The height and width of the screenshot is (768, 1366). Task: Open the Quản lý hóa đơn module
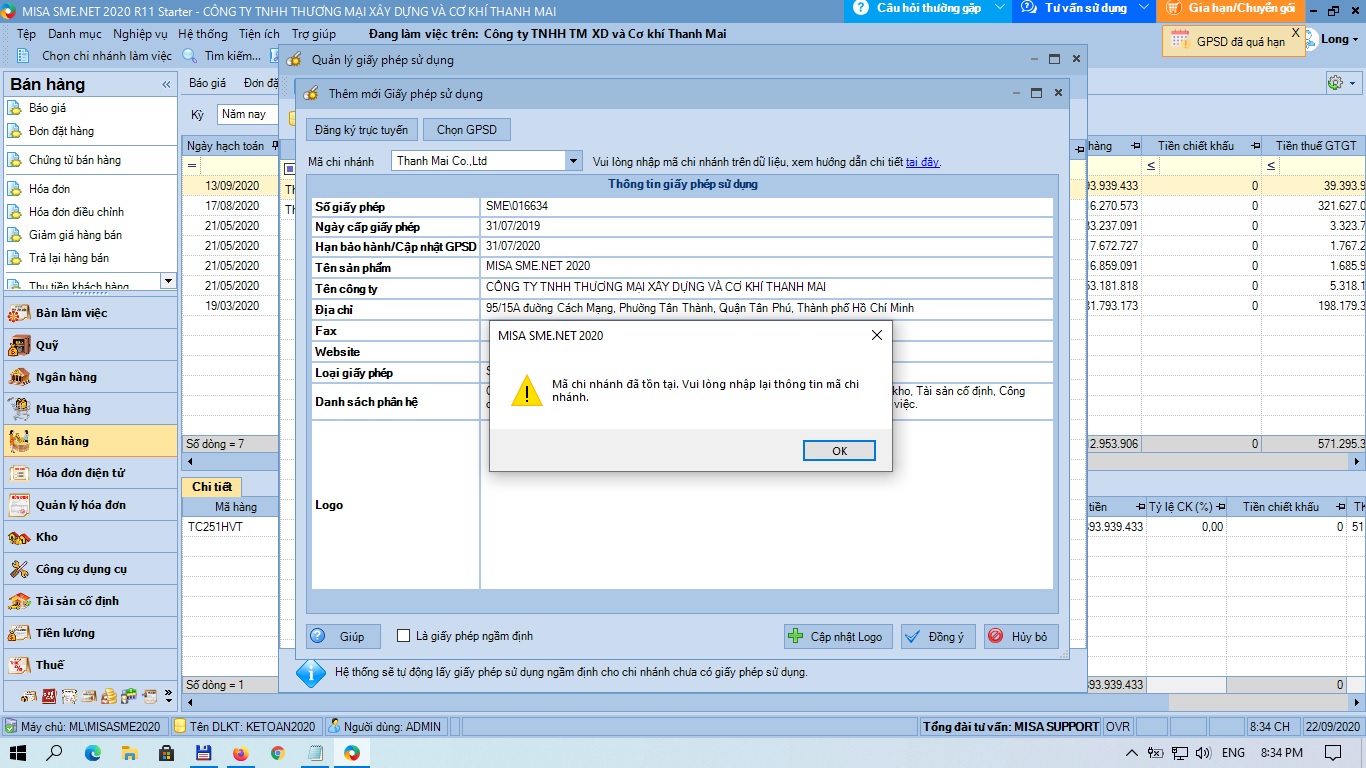[x=91, y=505]
